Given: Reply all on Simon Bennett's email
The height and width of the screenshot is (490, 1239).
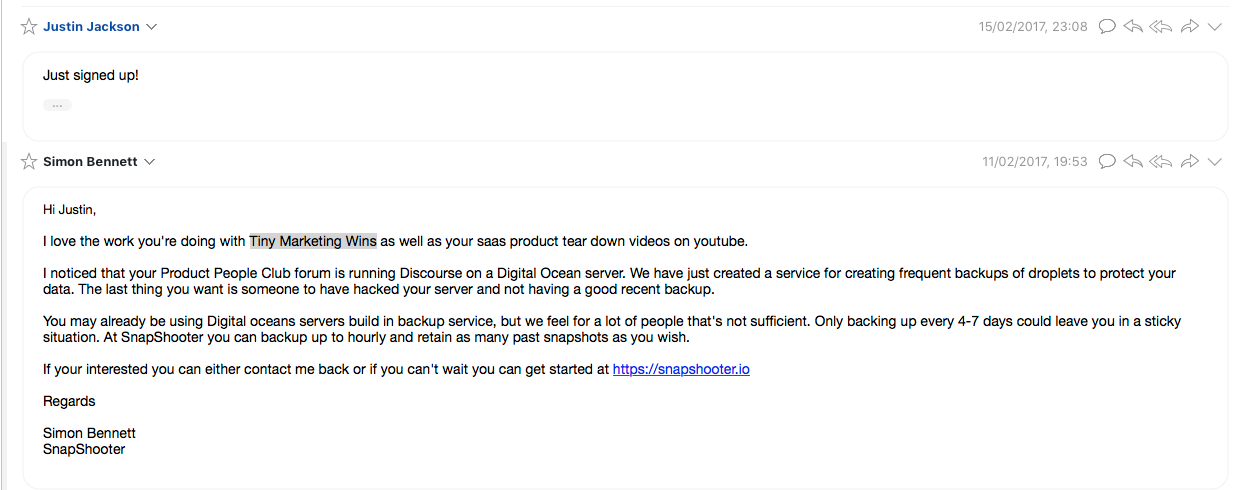Looking at the screenshot, I should [x=1160, y=162].
